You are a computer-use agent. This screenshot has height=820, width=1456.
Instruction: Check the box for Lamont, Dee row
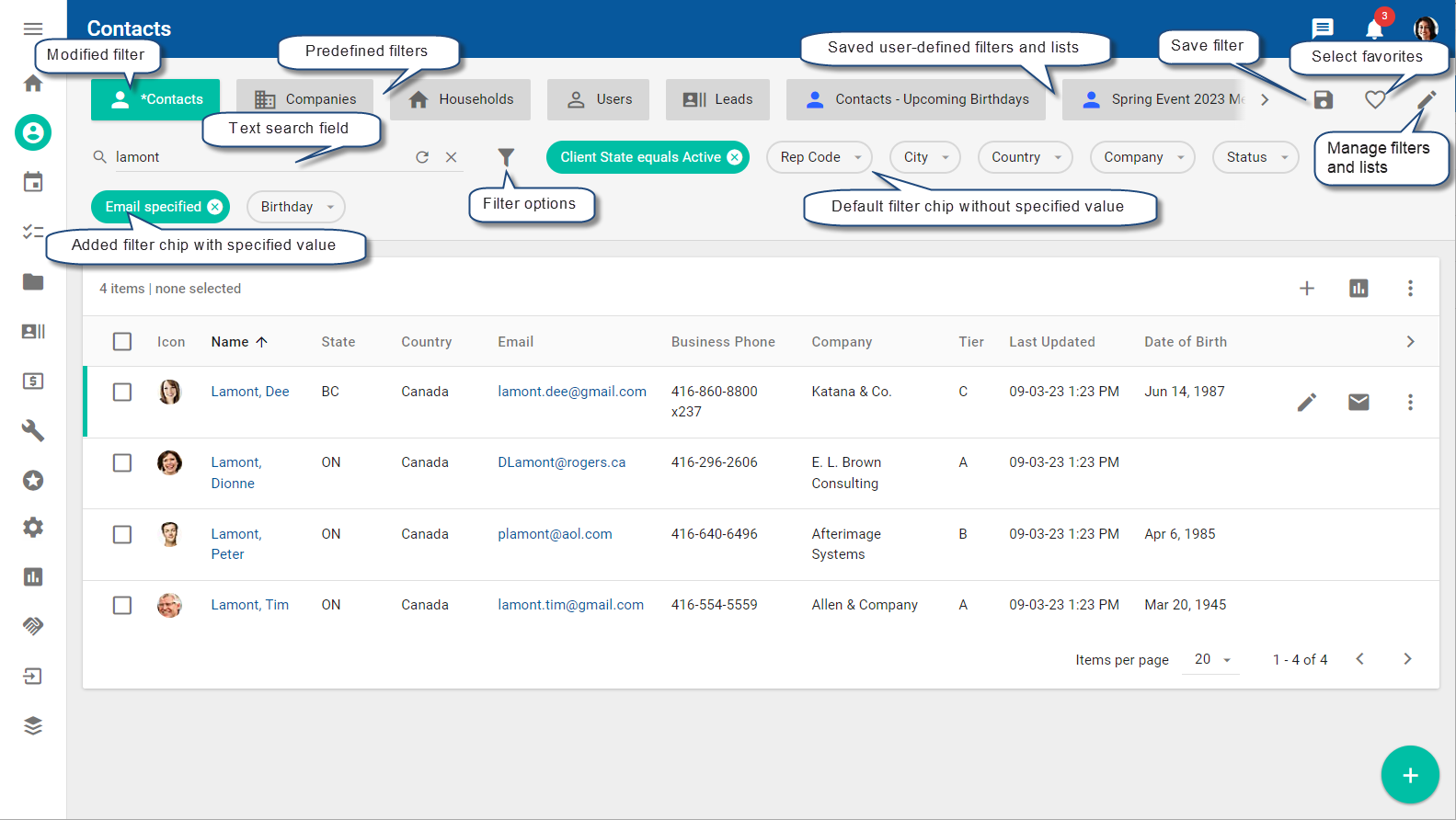coord(122,393)
